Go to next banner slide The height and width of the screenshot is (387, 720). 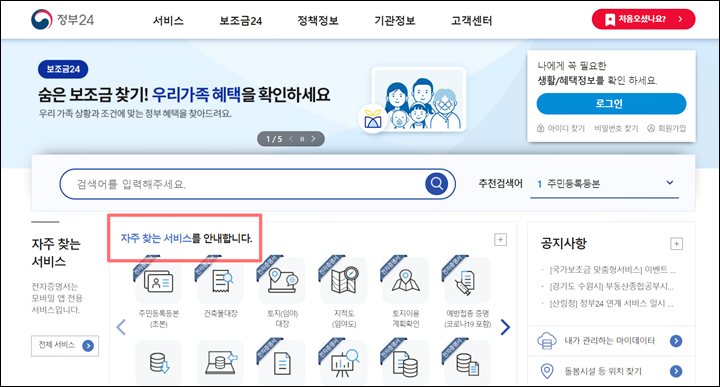pos(313,139)
